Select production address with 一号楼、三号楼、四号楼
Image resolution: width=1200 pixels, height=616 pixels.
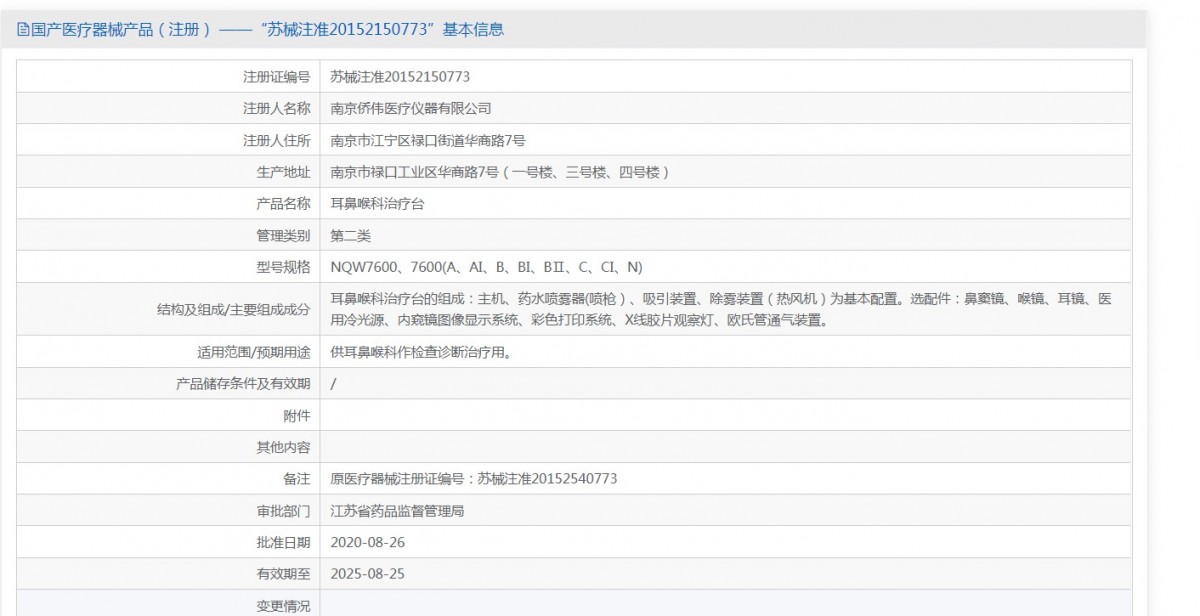pyautogui.click(x=500, y=172)
